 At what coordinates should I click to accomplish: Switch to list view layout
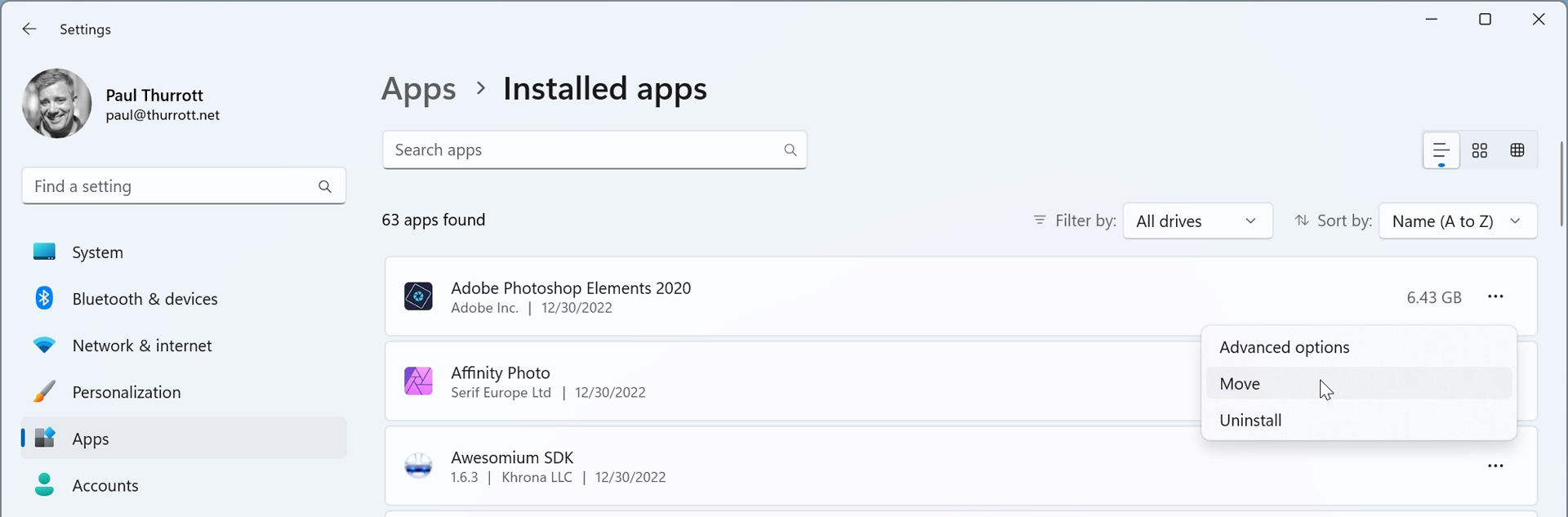(1441, 150)
